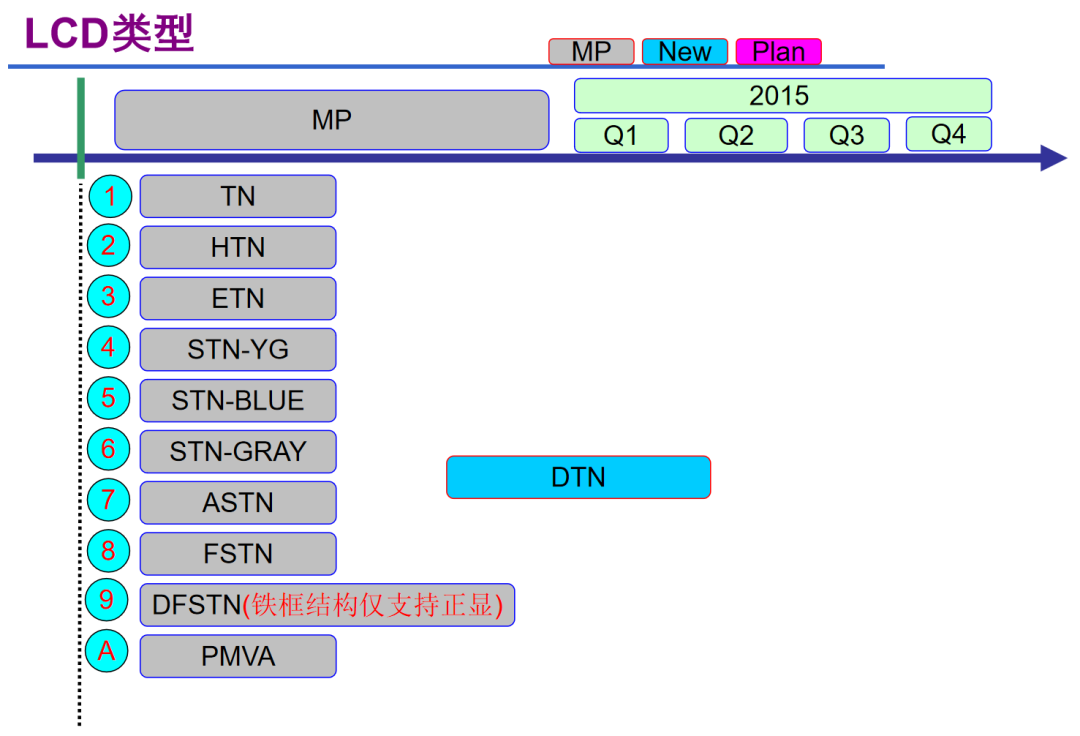
Task: Select the STN-BLUE box
Action: pyautogui.click(x=238, y=400)
